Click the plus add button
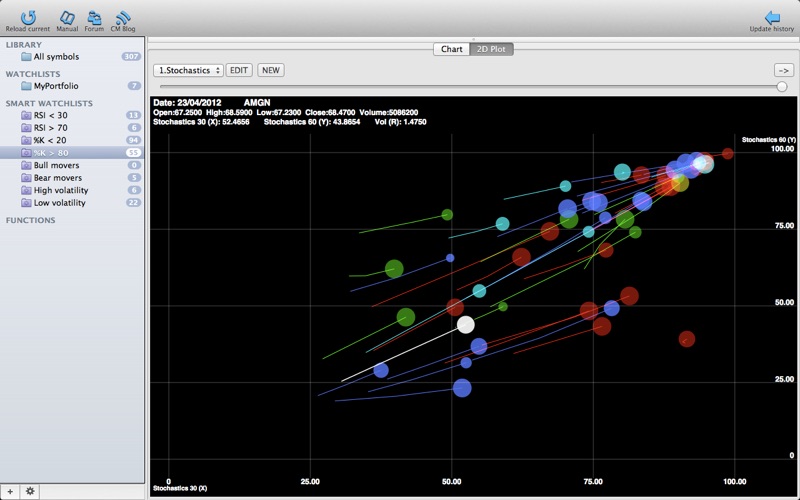800x500 pixels. click(10, 491)
